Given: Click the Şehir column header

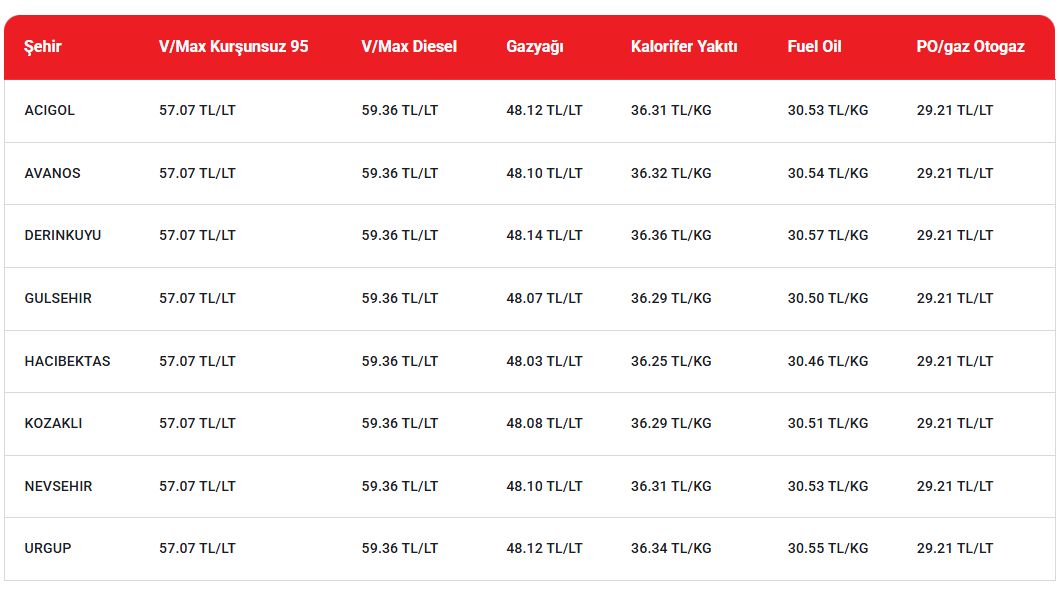Looking at the screenshot, I should pos(43,46).
